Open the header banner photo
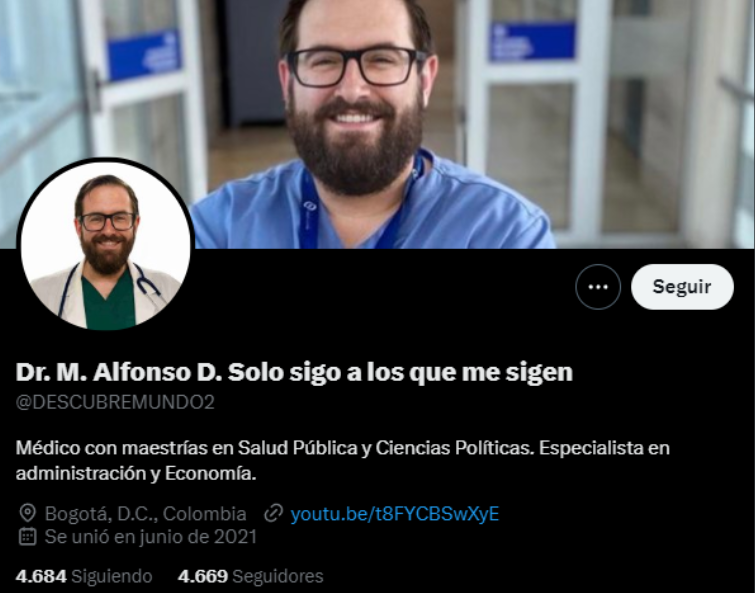 [x=378, y=124]
